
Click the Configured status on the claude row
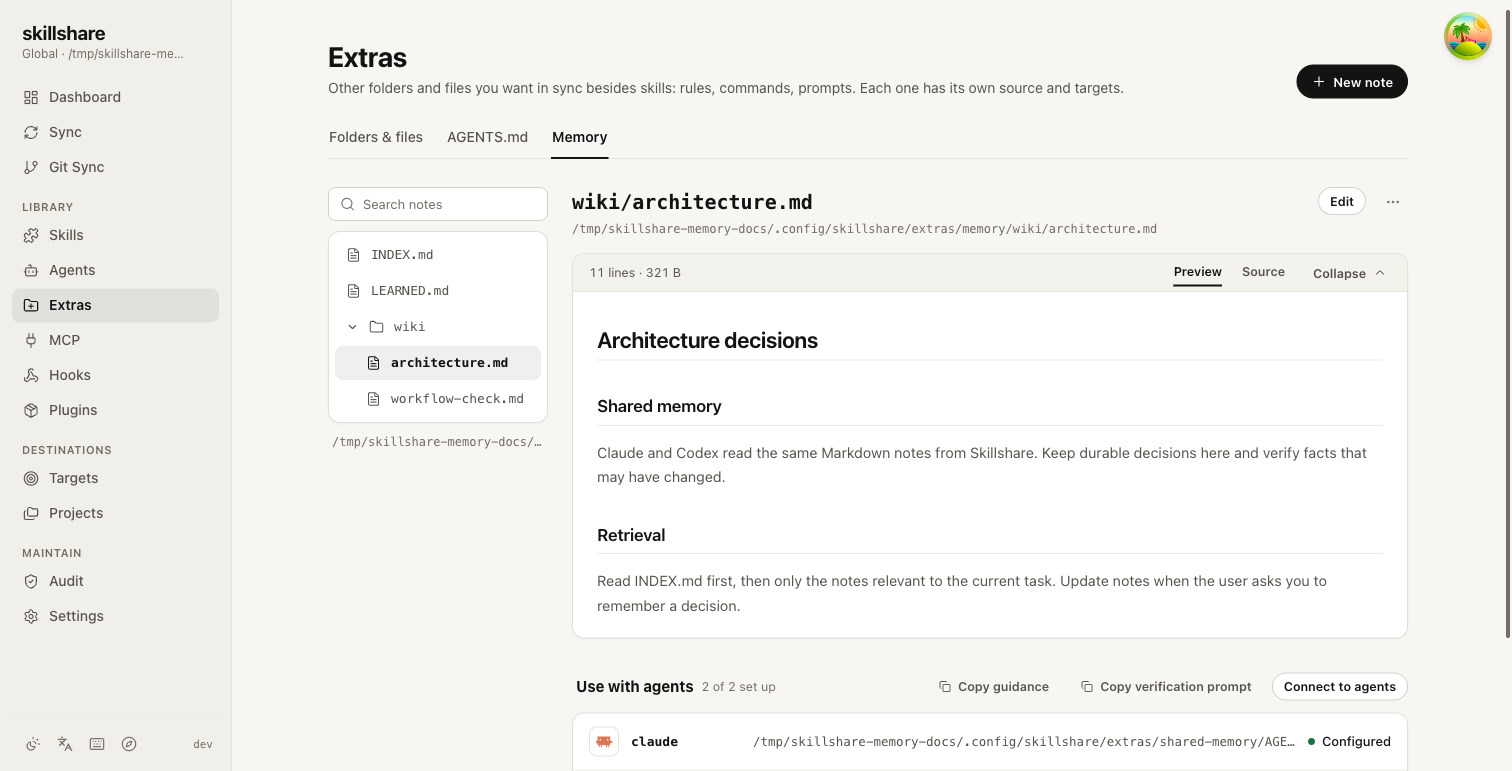click(1349, 742)
